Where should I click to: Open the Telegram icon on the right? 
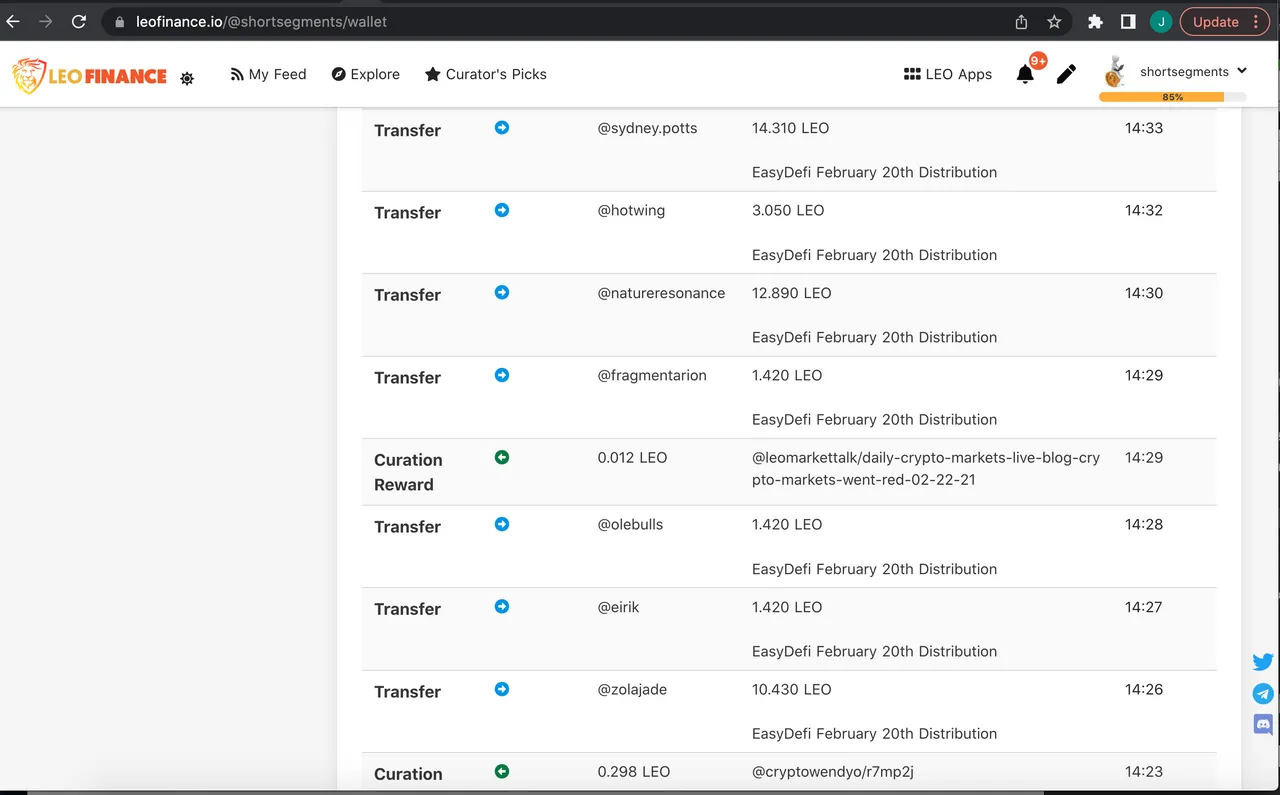pos(1263,693)
